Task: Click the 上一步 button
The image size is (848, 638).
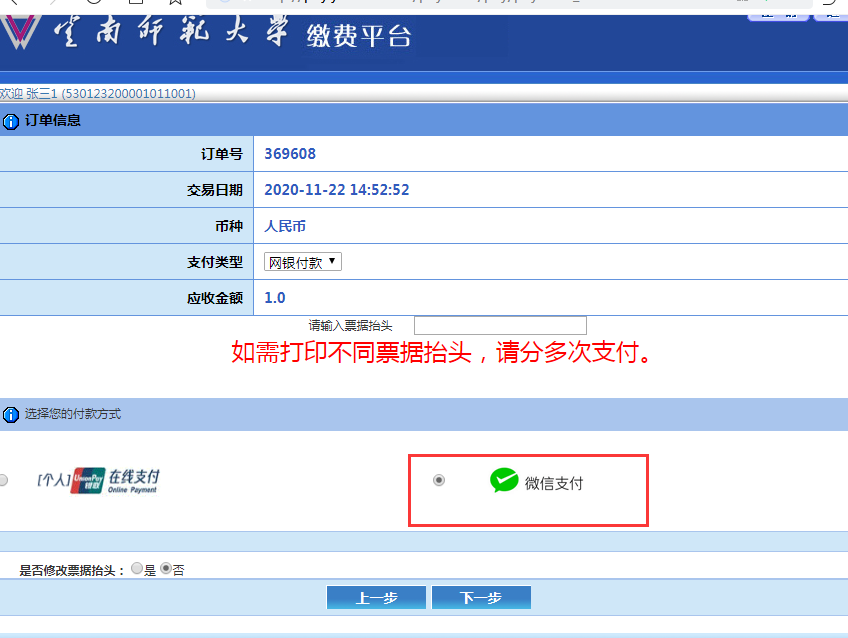Action: pos(376,597)
